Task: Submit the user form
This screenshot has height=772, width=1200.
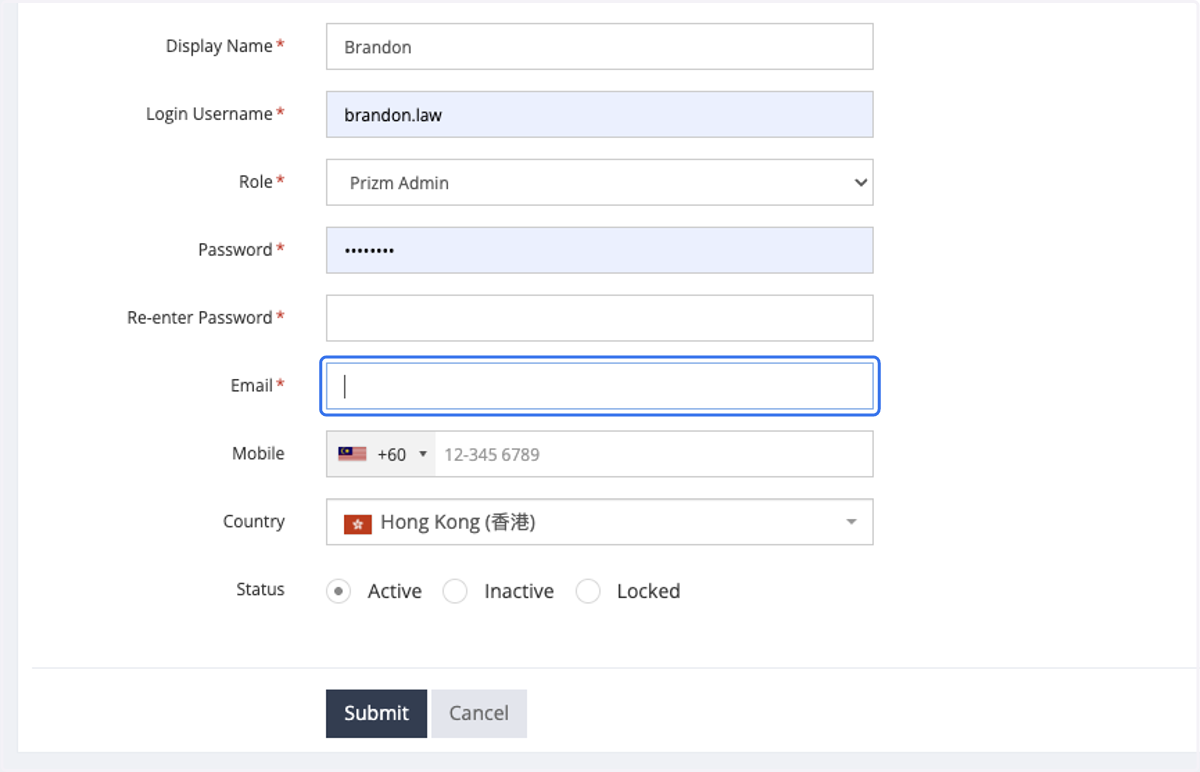Action: click(376, 713)
